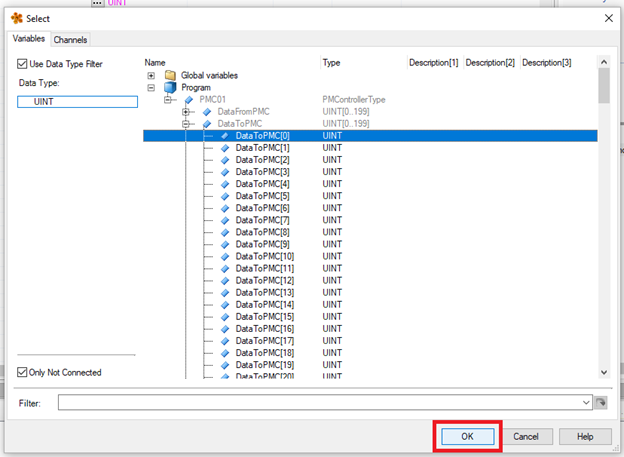
Task: Switch to the Channels tab
Action: 70,40
